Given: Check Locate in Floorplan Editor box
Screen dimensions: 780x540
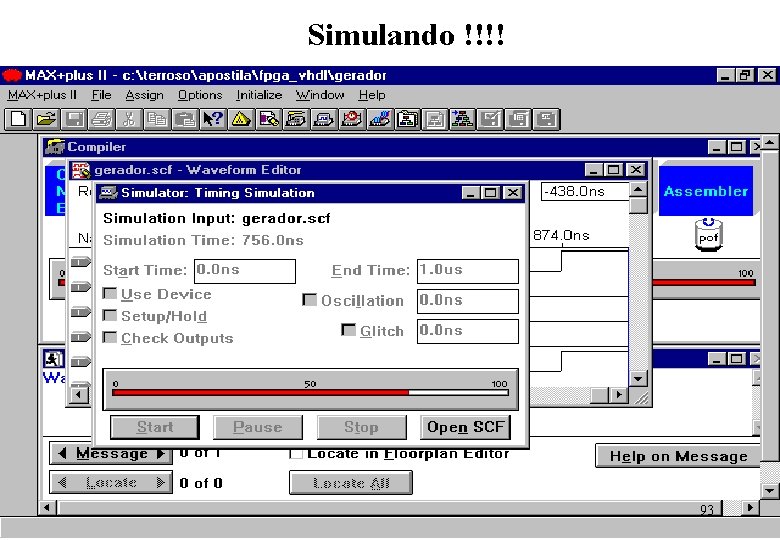Looking at the screenshot, I should pyautogui.click(x=296, y=453).
